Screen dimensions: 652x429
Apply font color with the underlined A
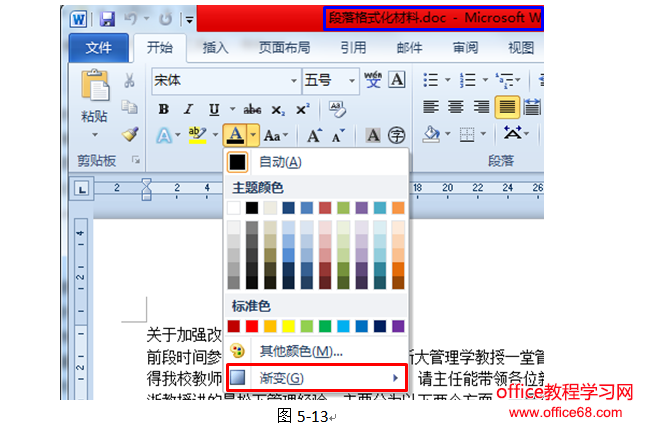(x=236, y=135)
